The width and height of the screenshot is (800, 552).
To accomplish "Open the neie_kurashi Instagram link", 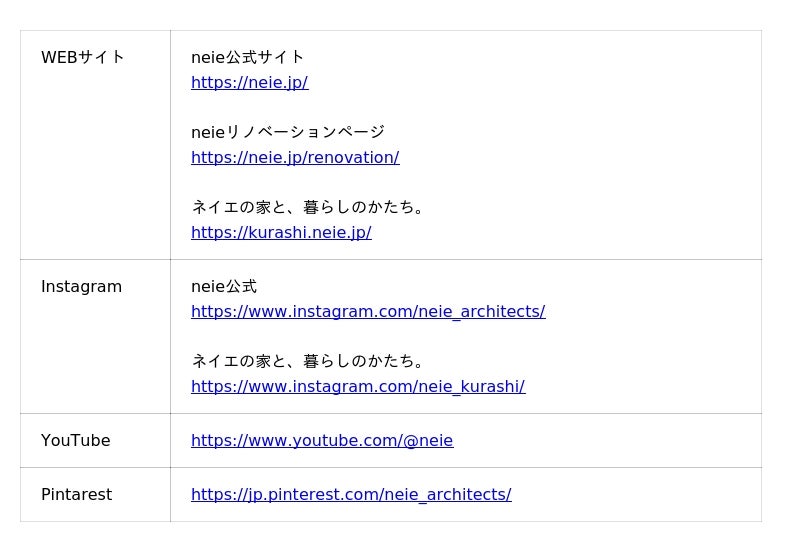I will (x=358, y=387).
